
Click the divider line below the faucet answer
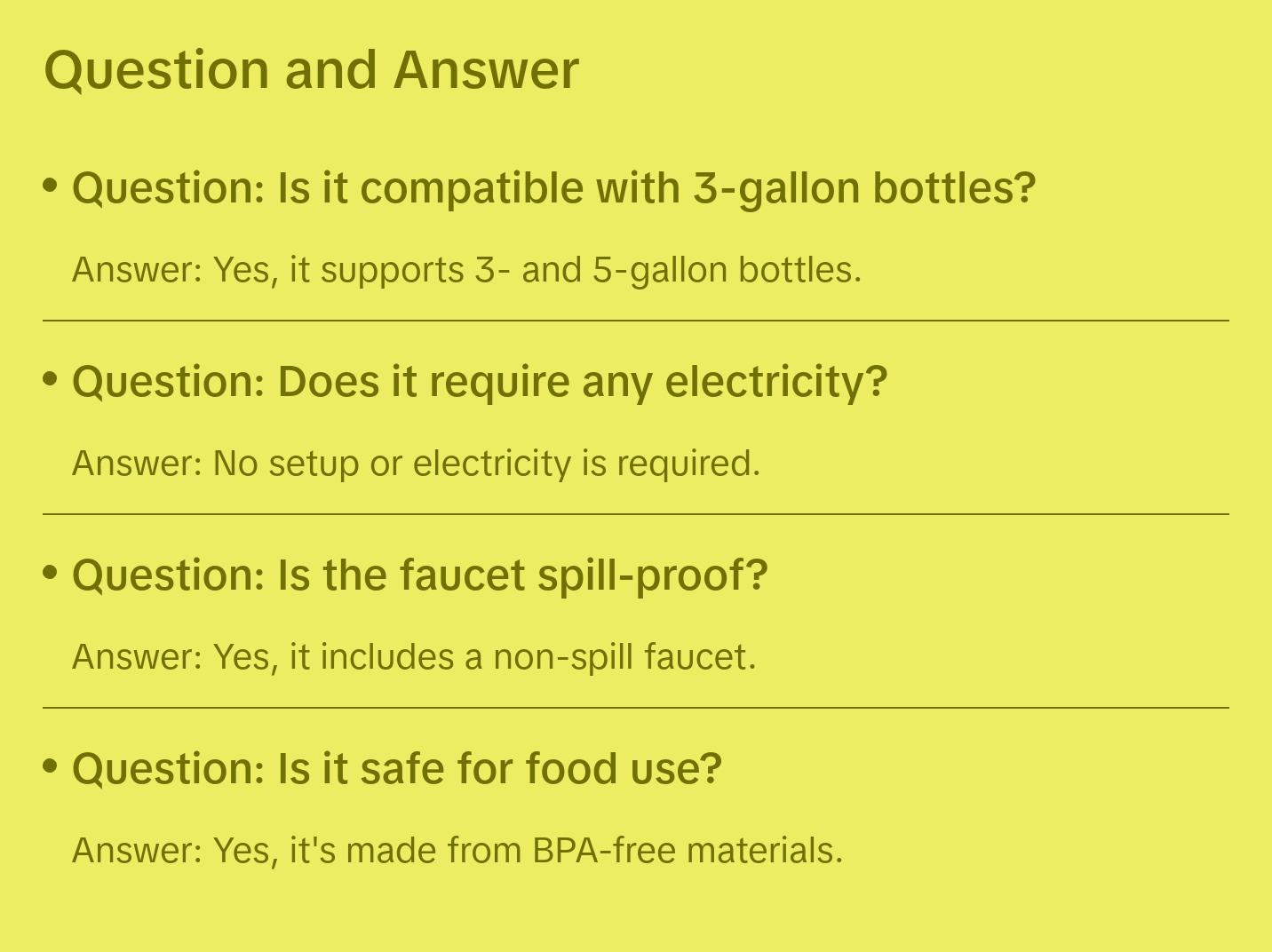point(636,708)
